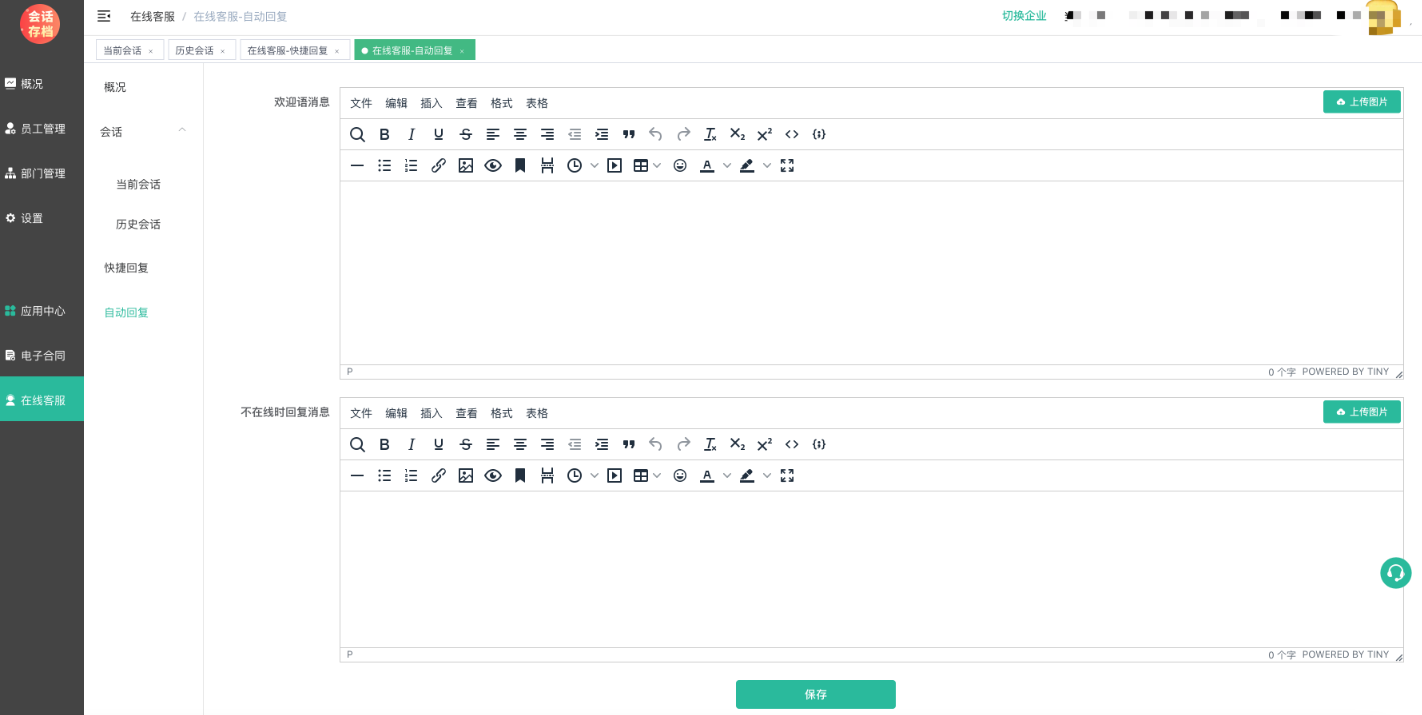Click the 保存 button
This screenshot has height=715, width=1422.
(815, 694)
